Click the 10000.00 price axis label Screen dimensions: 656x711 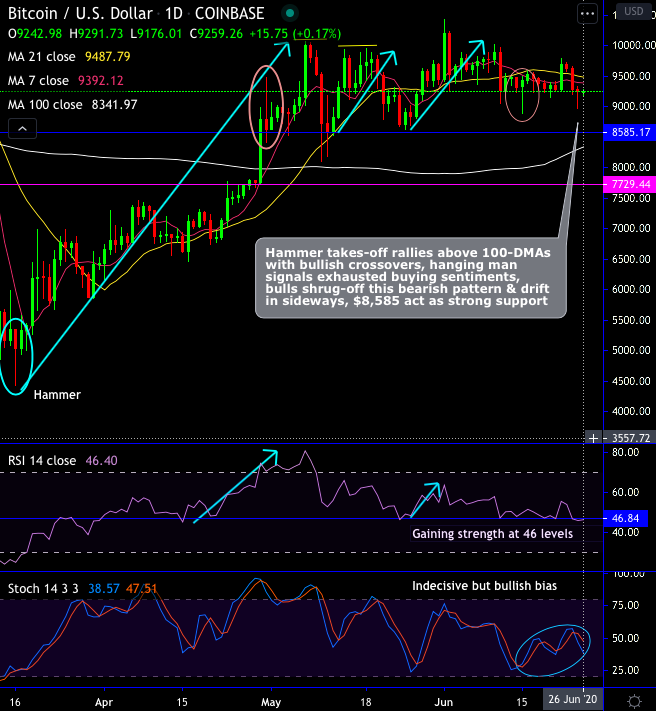[634, 45]
